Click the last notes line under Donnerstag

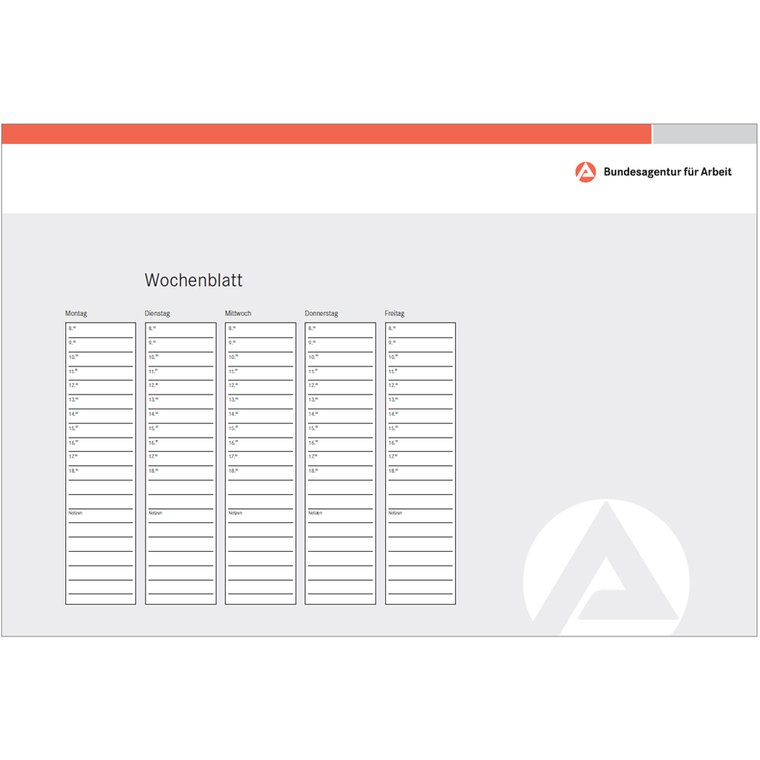[341, 591]
